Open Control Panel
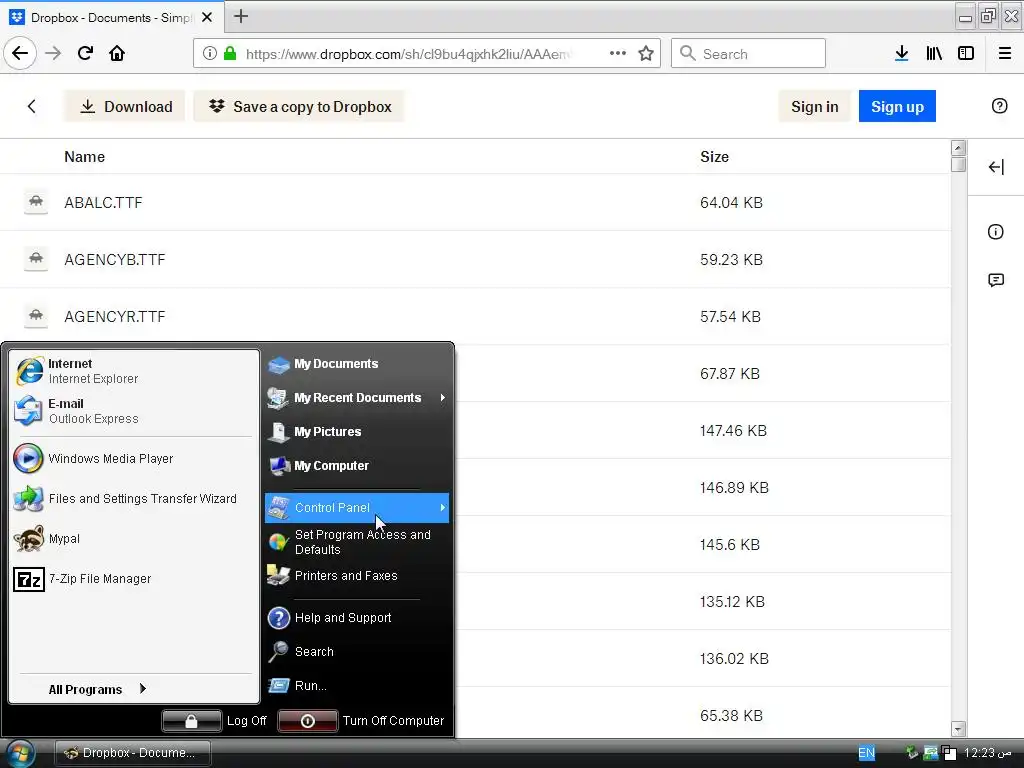 click(357, 507)
